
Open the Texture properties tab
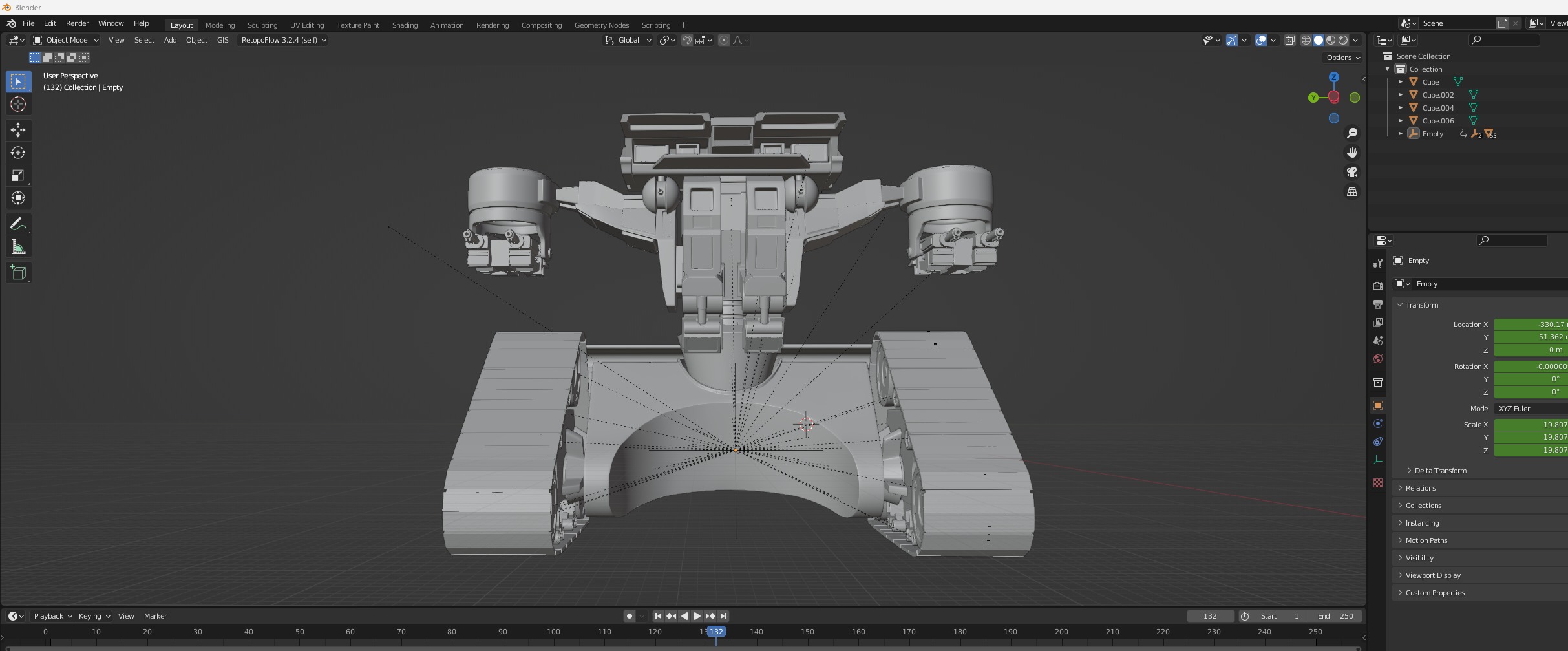tap(1378, 483)
